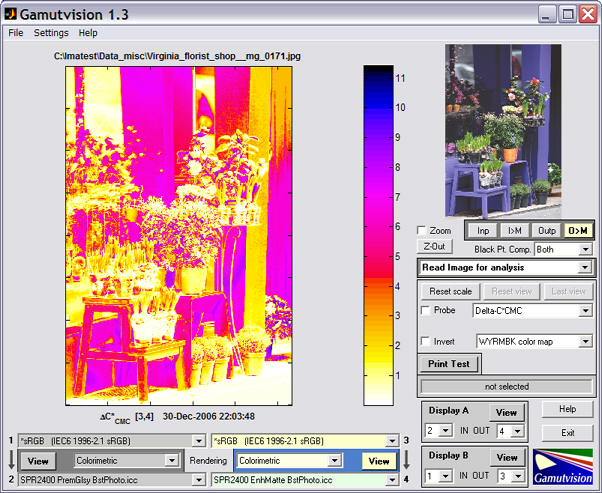Select the O>M view toggle
The height and width of the screenshot is (493, 602).
(x=578, y=230)
